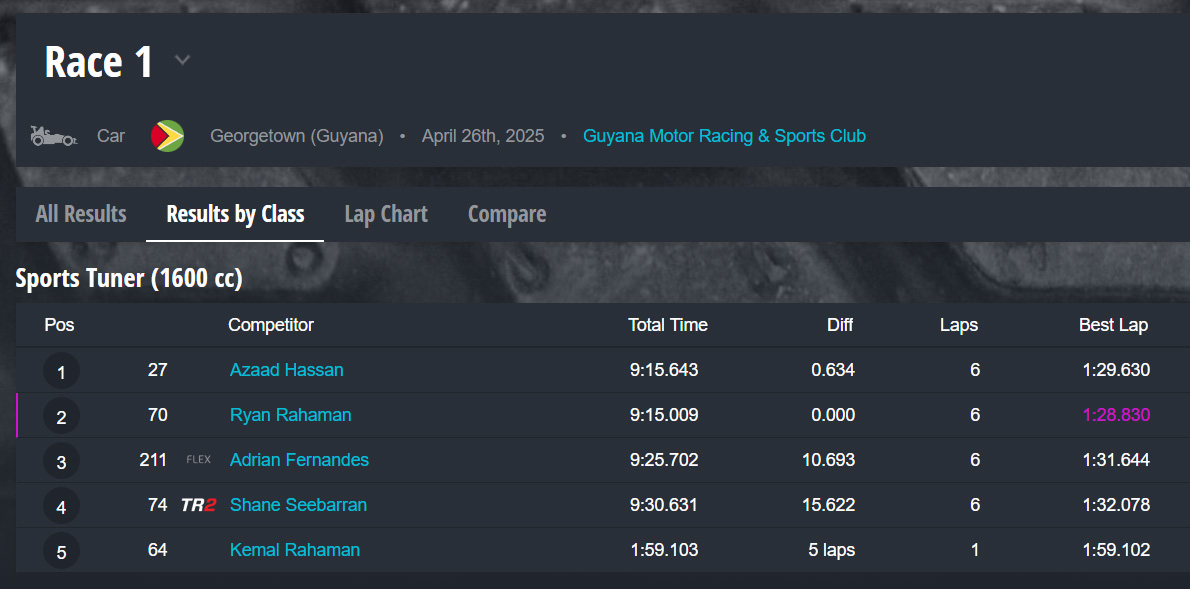Select the Compare tab

507,214
